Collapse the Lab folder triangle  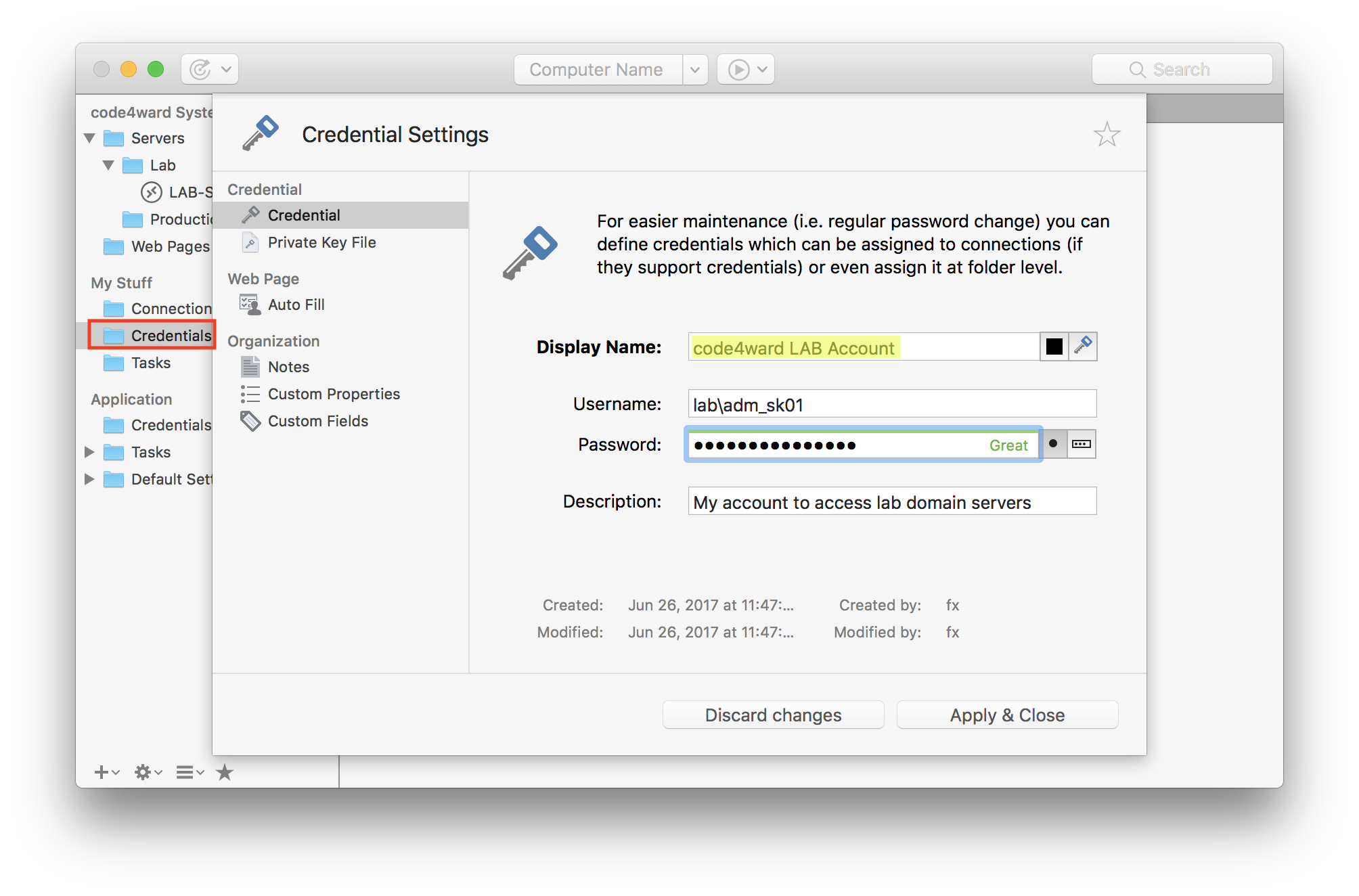click(x=108, y=165)
